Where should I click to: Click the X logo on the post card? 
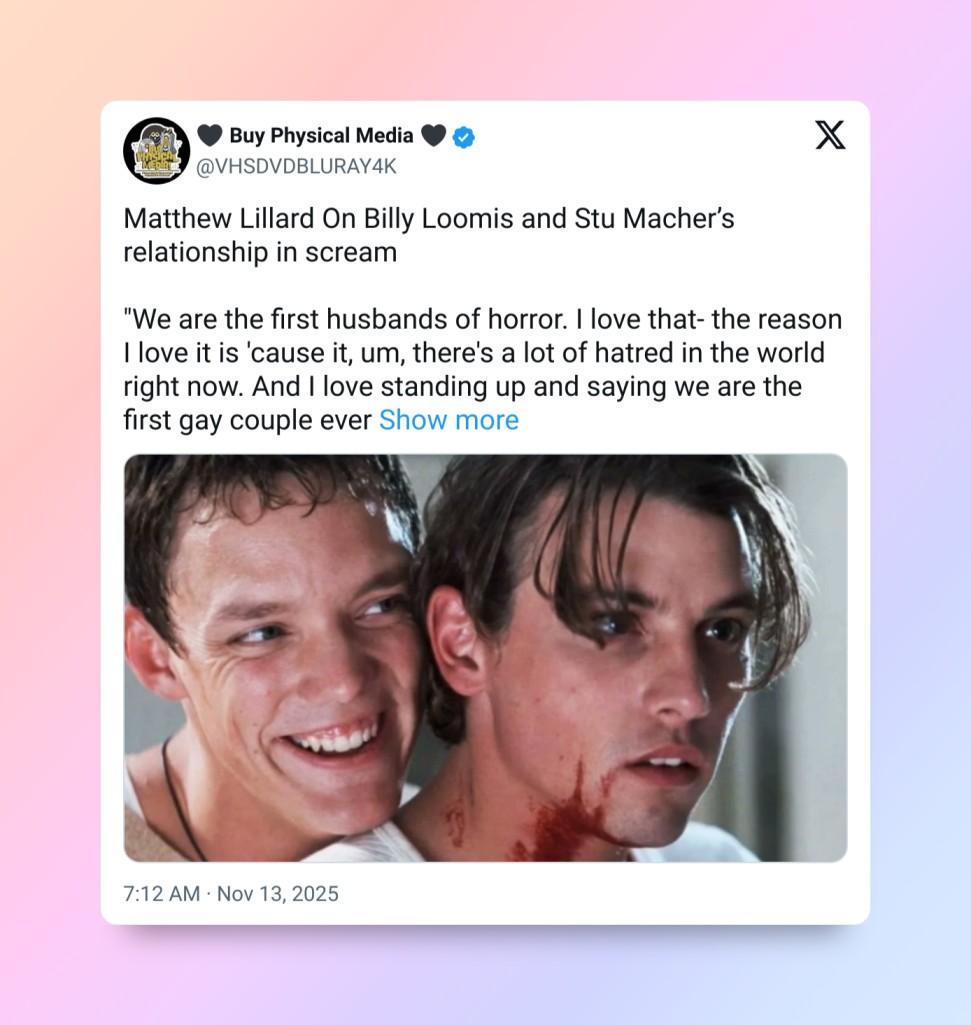tap(830, 135)
